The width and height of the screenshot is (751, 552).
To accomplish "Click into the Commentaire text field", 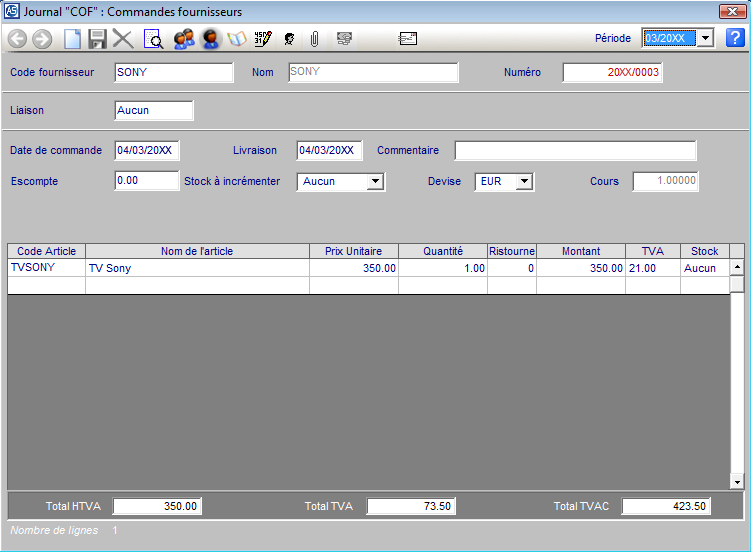I will (x=575, y=151).
